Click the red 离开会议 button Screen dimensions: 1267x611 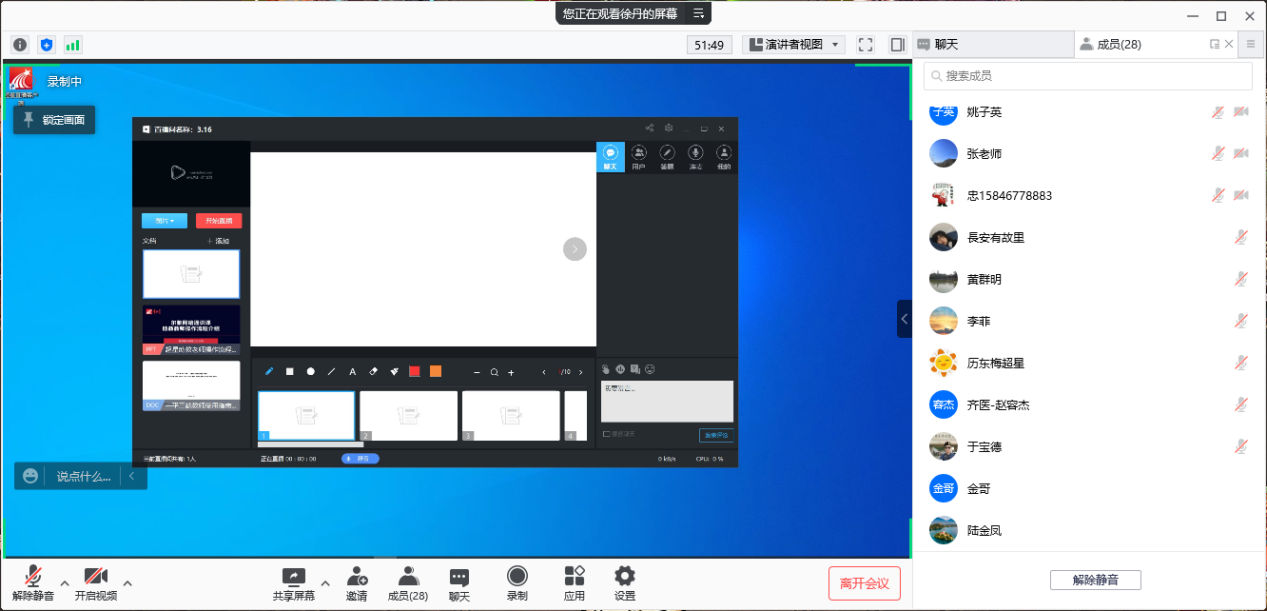coord(864,583)
